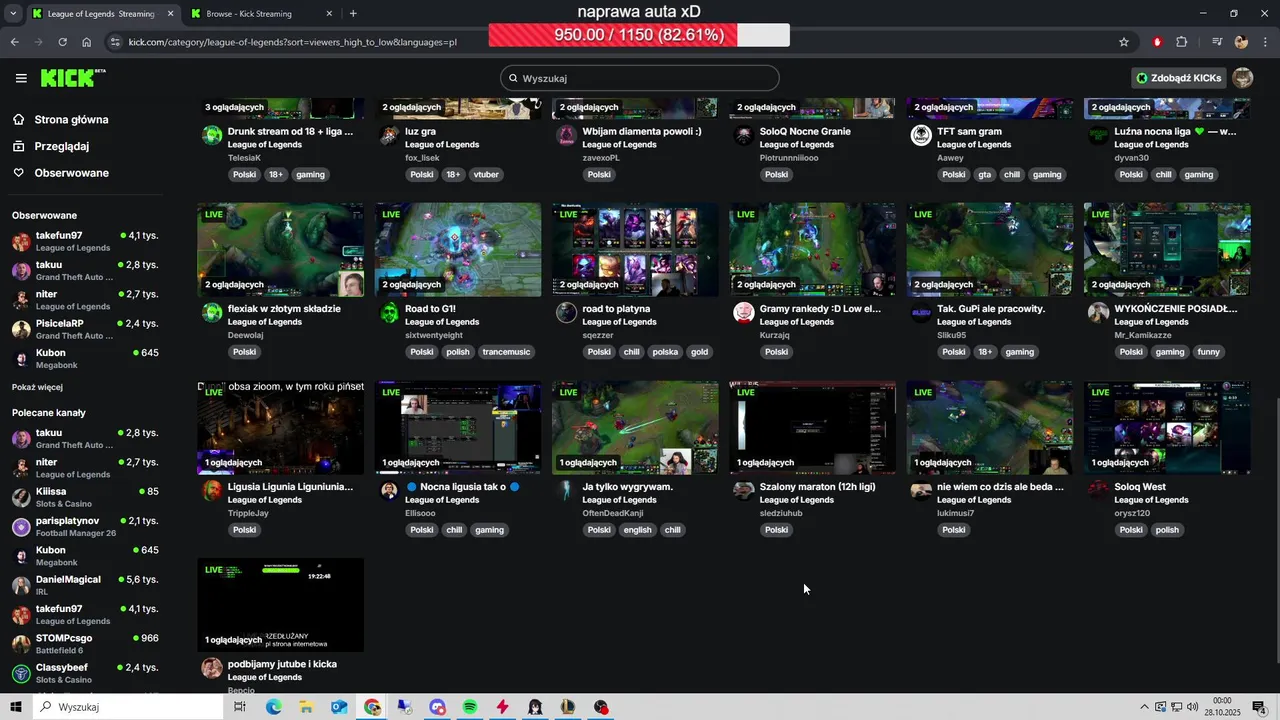Screen dimensions: 1280x720
Task: Click the vtuber tag under luz gra
Action: [x=486, y=174]
